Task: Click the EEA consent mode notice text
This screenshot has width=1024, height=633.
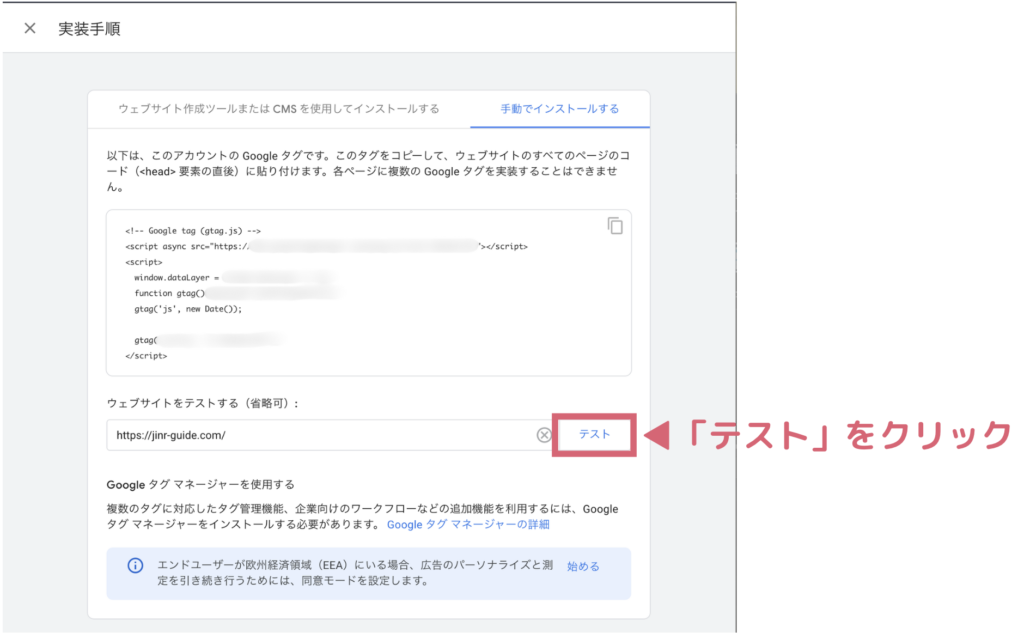Action: 355,573
